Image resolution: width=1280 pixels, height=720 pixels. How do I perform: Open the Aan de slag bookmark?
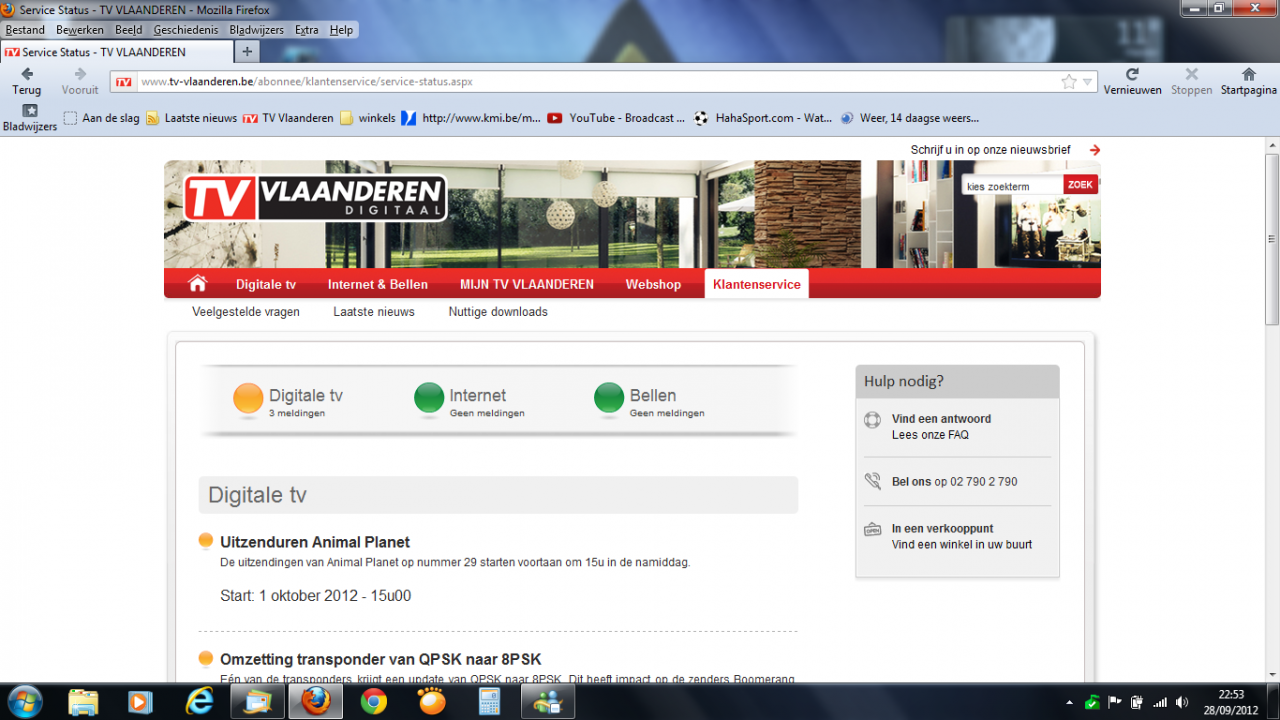click(x=102, y=118)
